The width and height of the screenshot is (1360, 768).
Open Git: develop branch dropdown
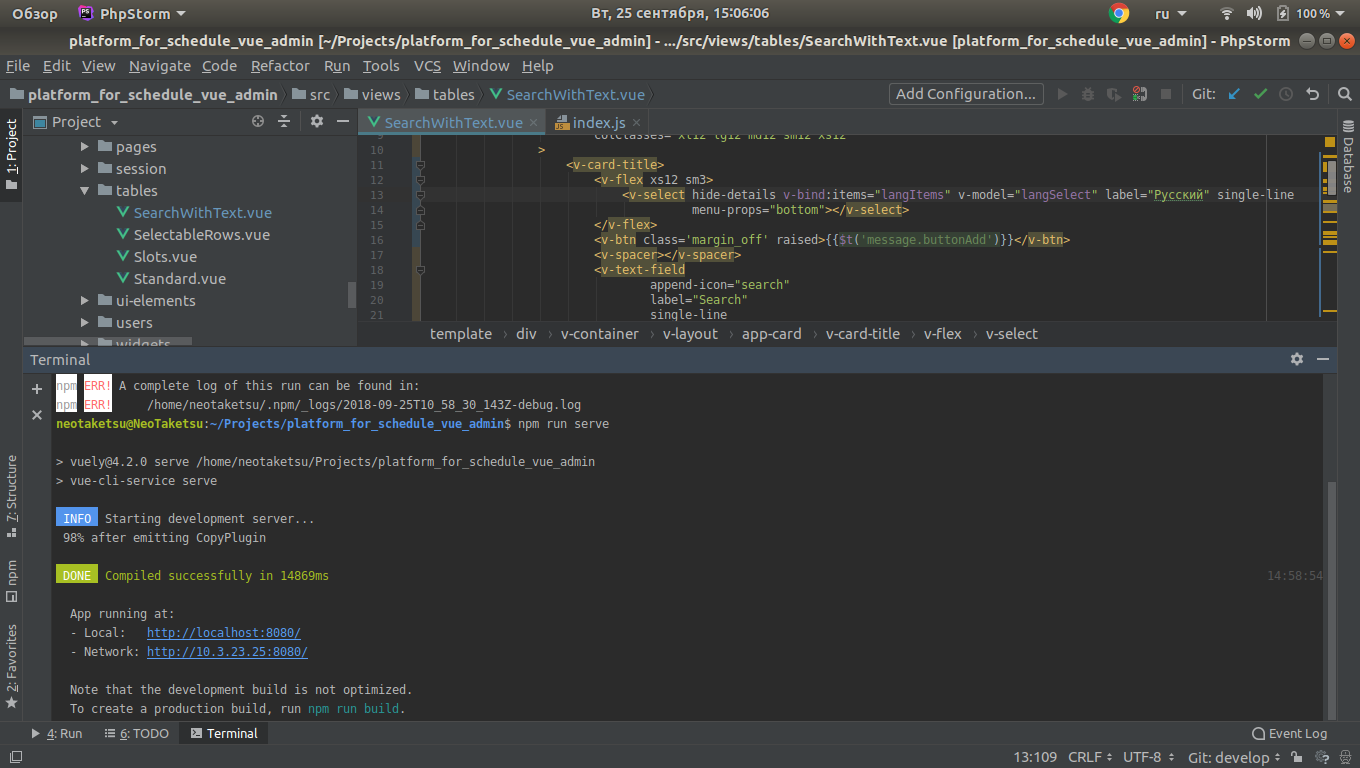coord(1235,758)
